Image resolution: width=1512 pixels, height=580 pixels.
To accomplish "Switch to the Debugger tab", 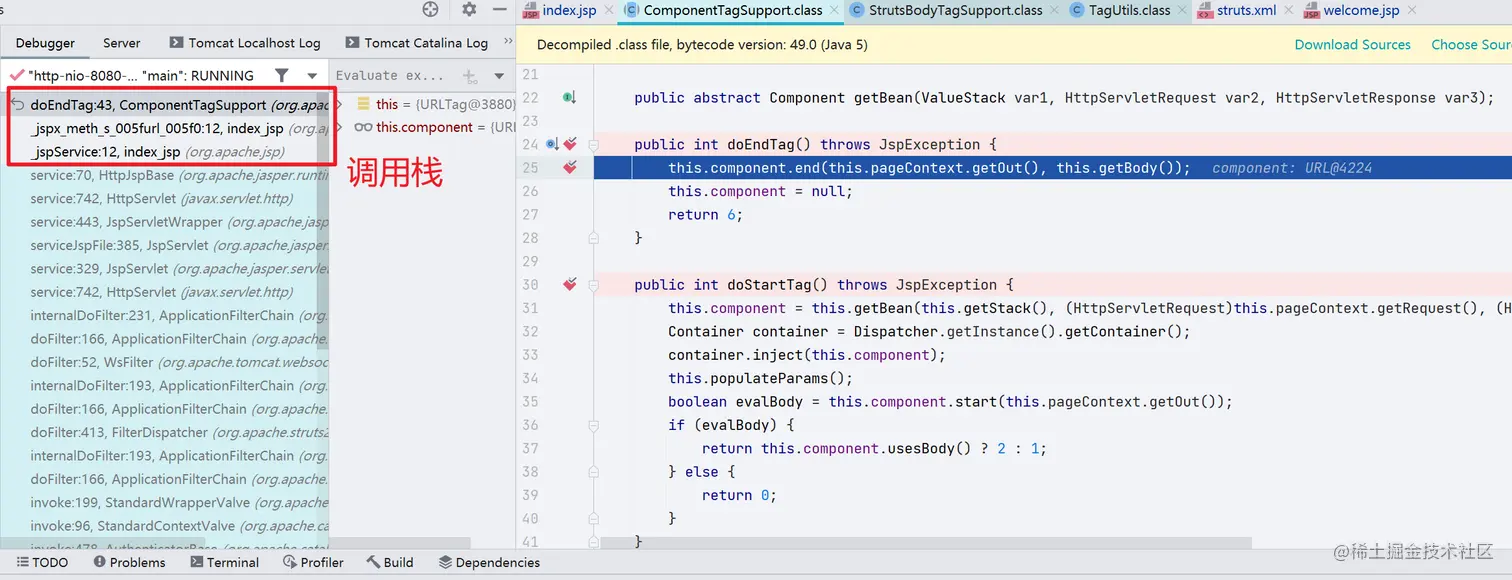I will [x=45, y=43].
